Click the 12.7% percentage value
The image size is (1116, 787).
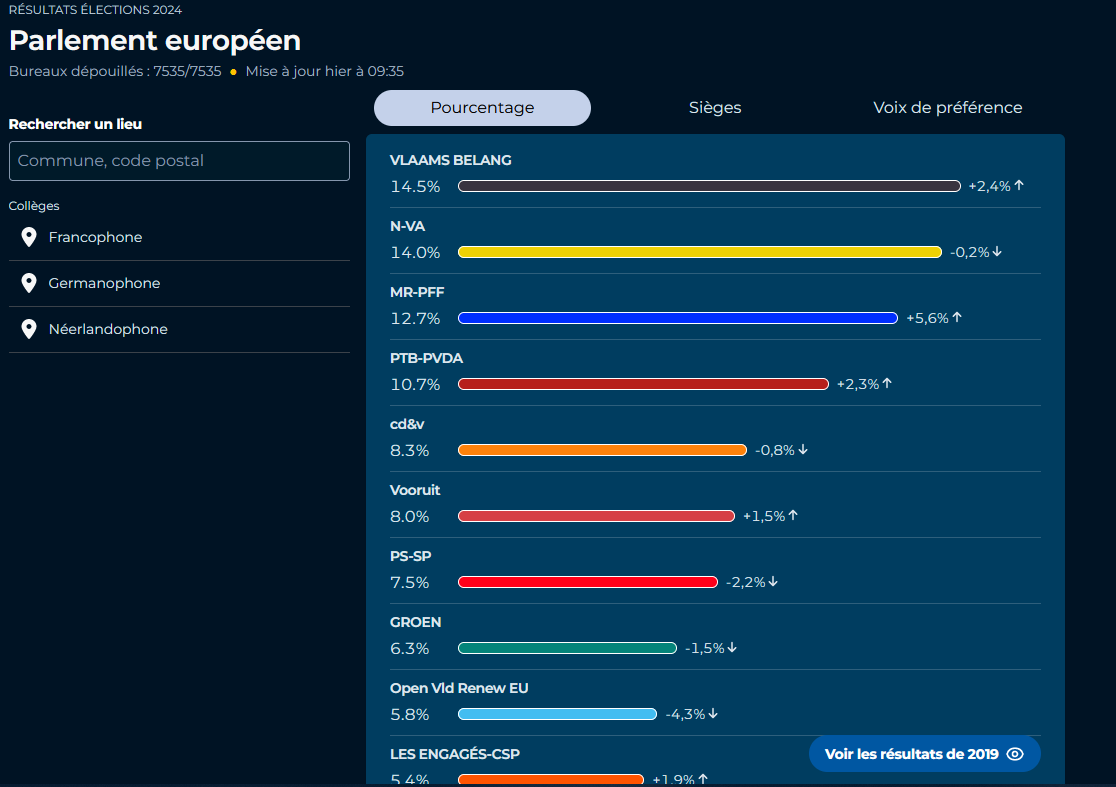coord(415,319)
